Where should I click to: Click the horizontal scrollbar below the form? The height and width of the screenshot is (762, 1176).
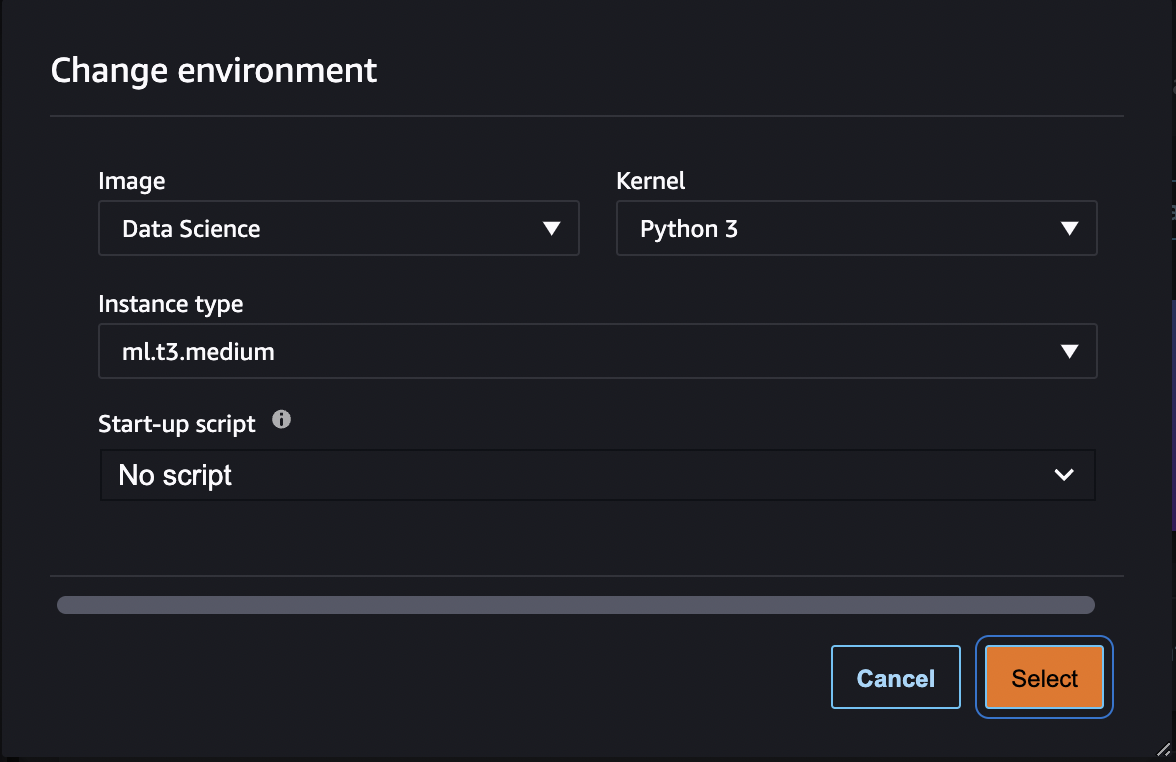coord(576,604)
